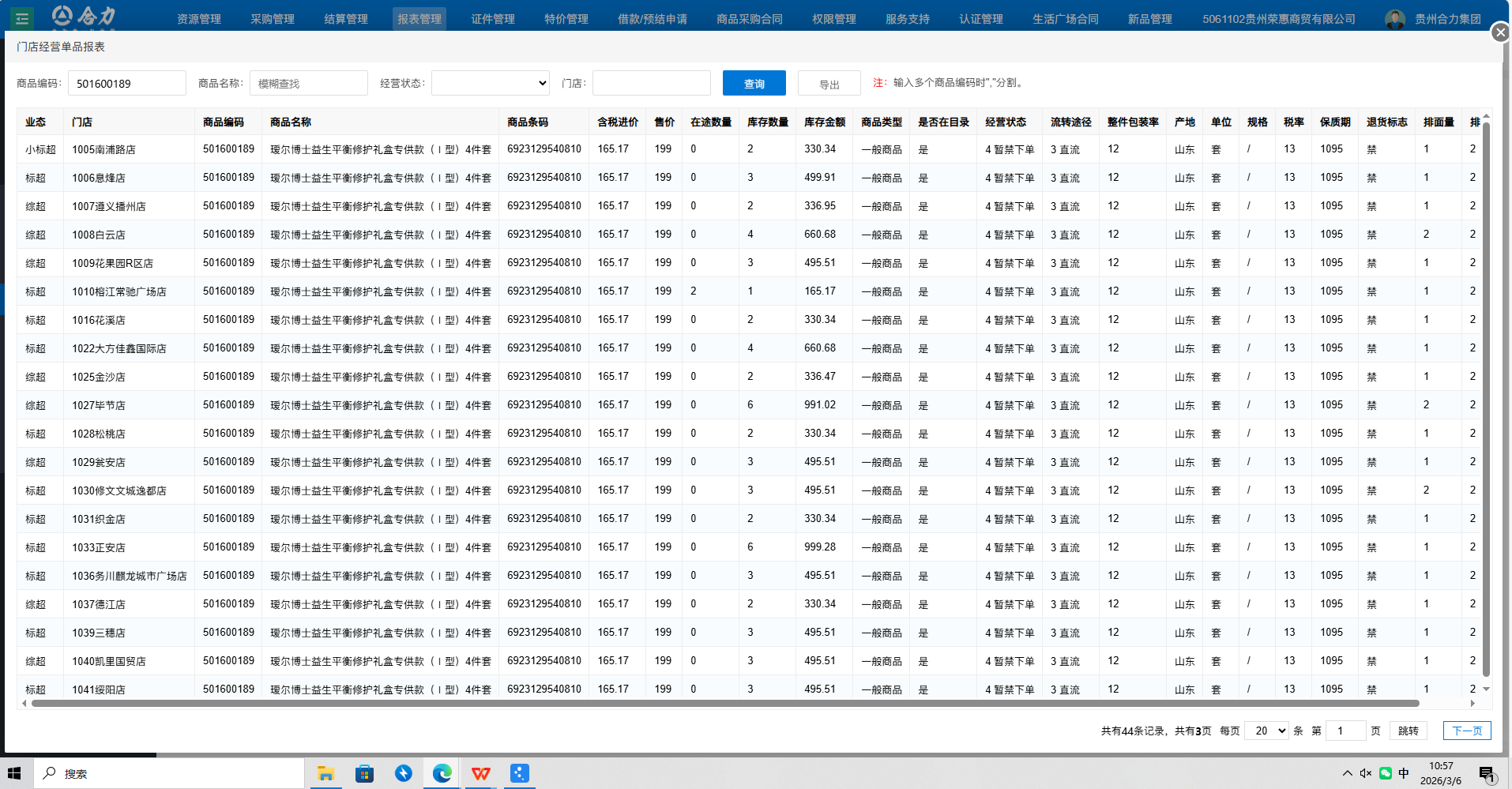Open the 采购管理 menu

coord(273,19)
